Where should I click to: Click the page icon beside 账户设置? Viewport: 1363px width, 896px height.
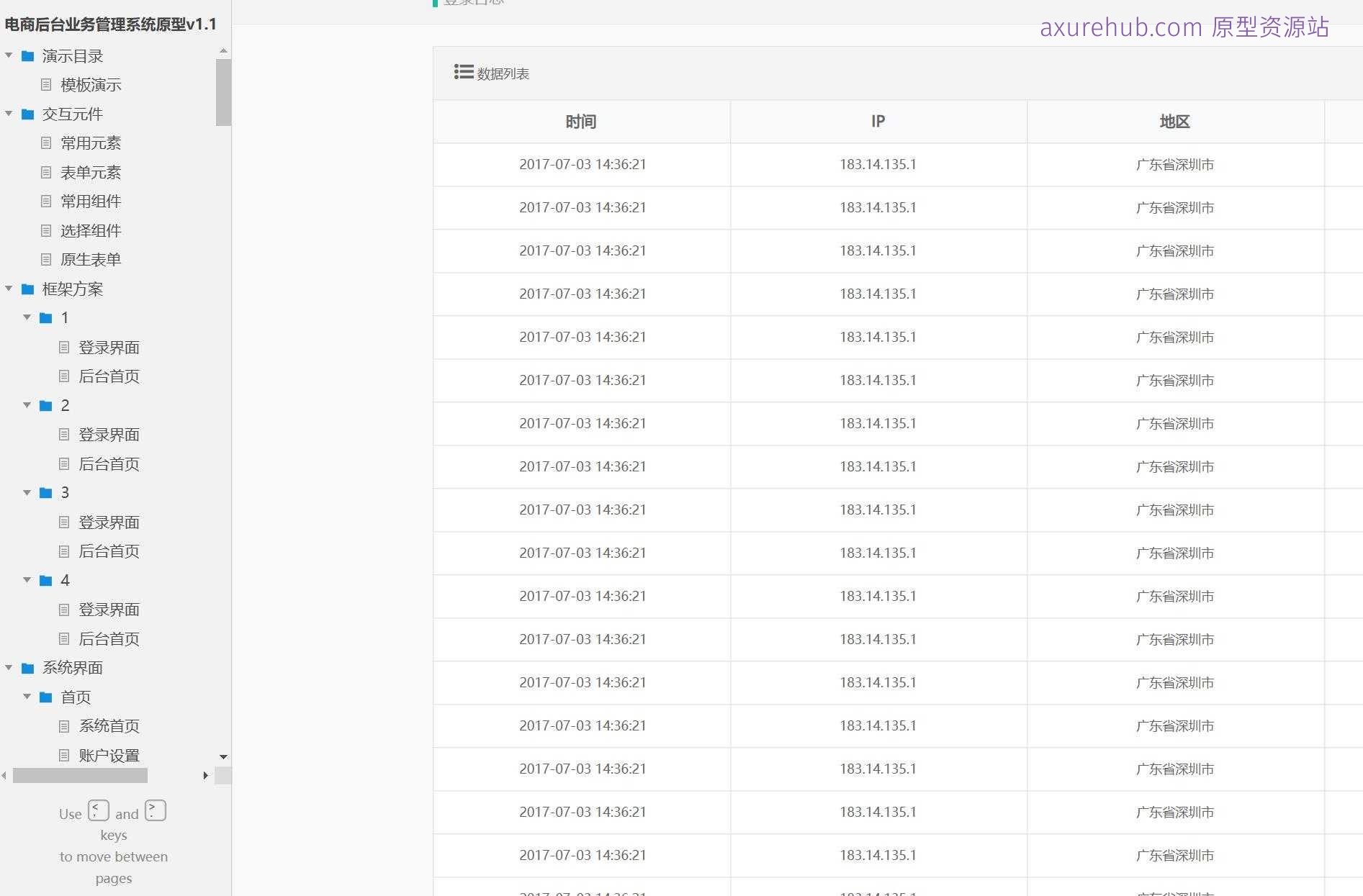click(64, 755)
